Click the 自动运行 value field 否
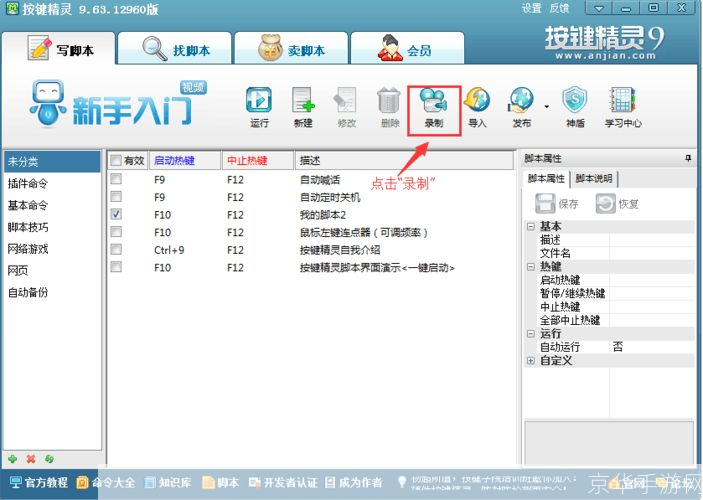The width and height of the screenshot is (703, 500). click(651, 347)
